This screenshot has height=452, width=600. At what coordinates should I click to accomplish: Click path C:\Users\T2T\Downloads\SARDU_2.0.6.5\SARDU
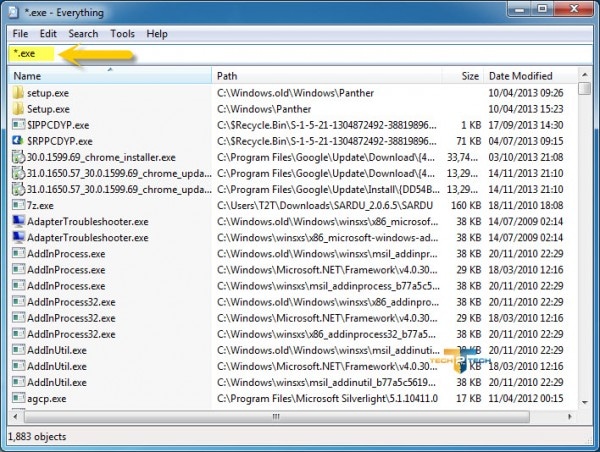325,206
